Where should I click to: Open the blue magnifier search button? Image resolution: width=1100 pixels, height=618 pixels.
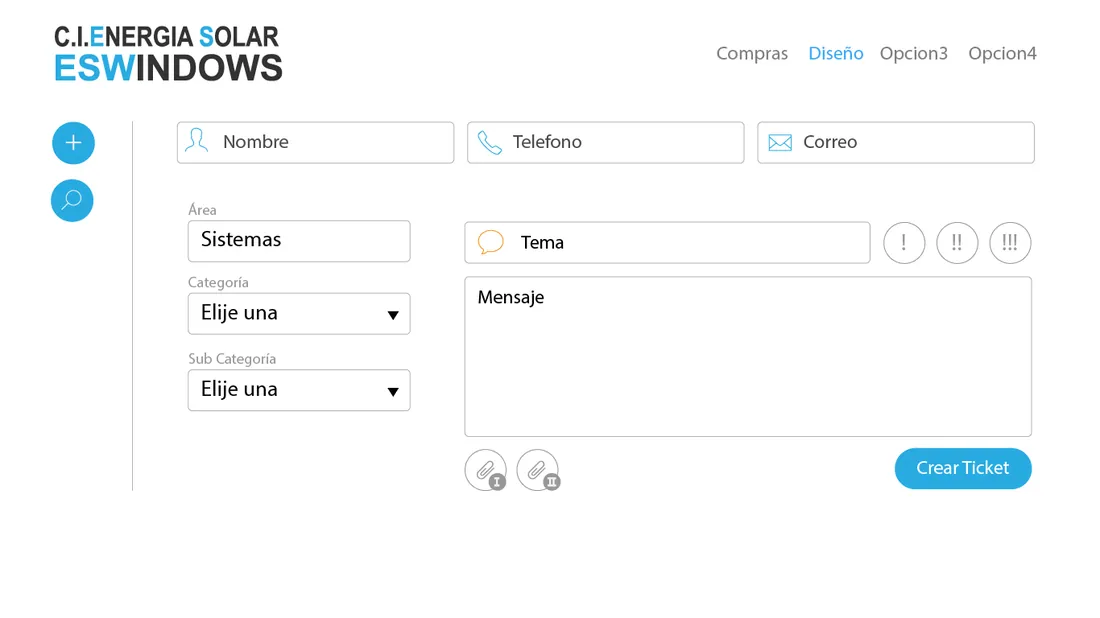[72, 201]
